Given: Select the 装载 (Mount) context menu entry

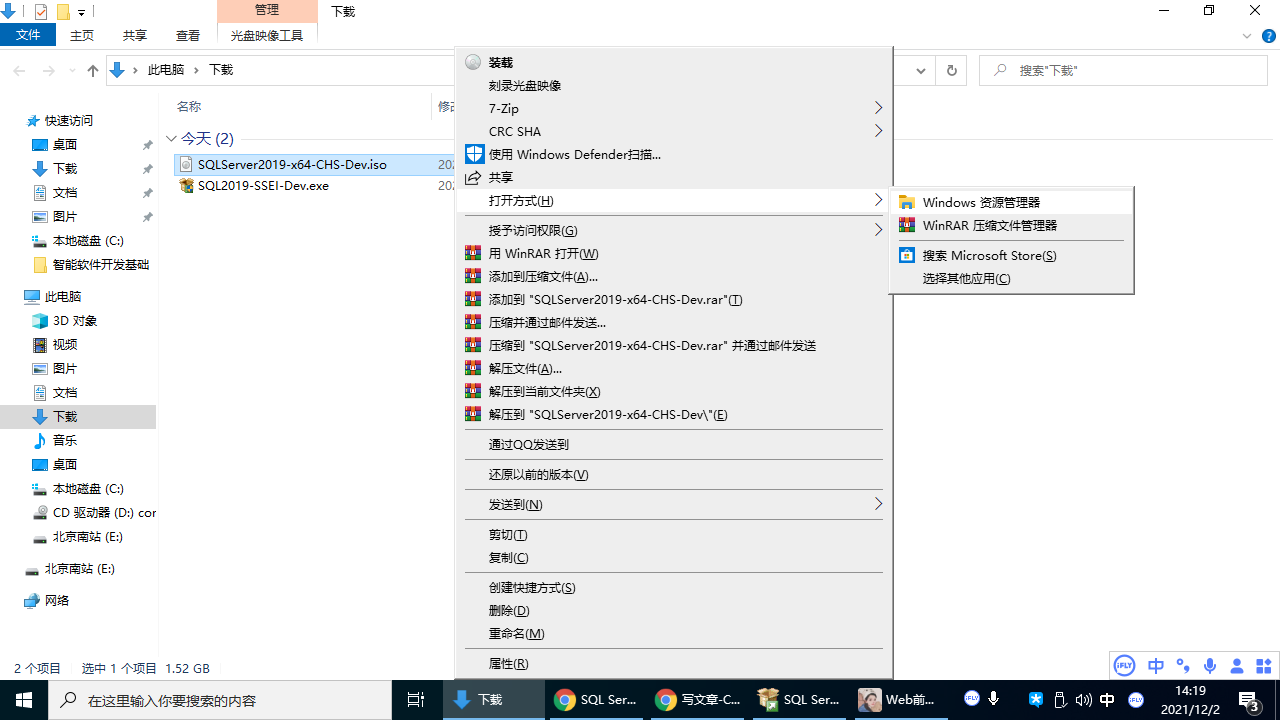Looking at the screenshot, I should tap(674, 62).
